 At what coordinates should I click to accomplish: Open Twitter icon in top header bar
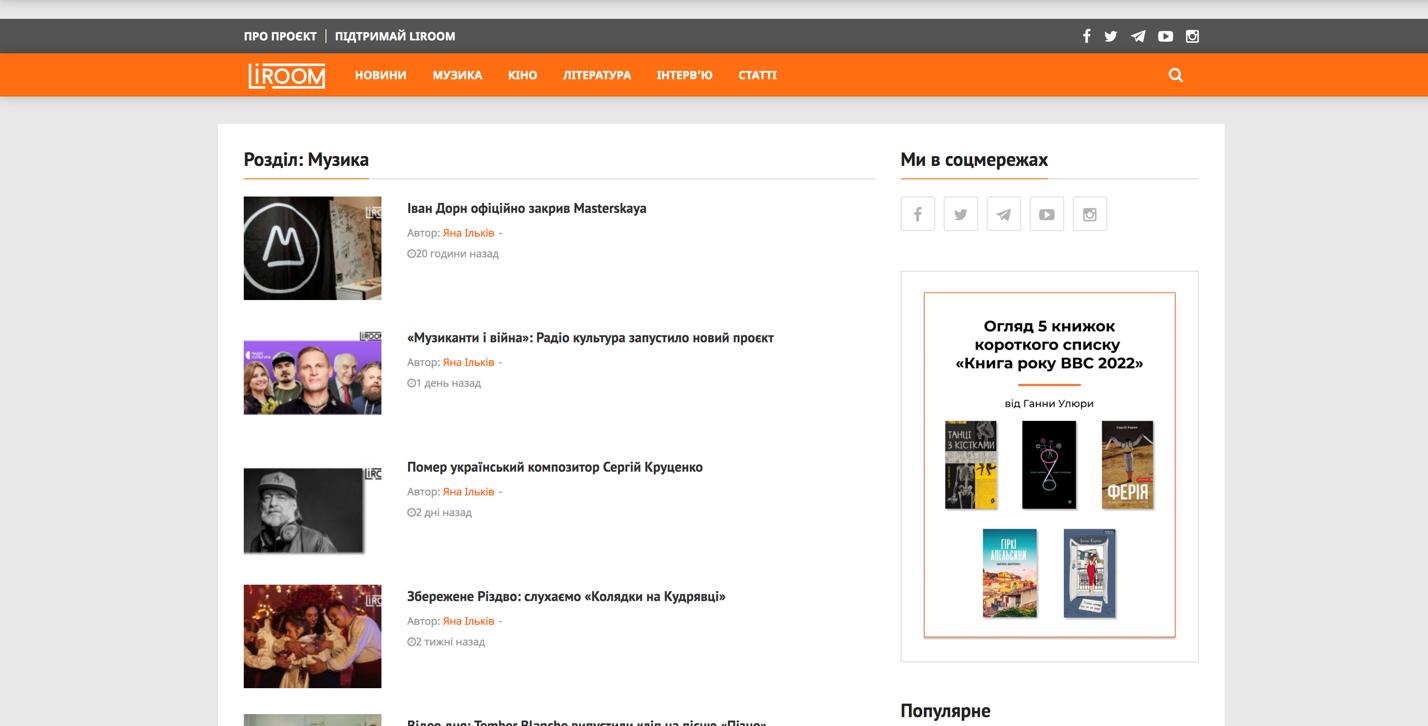pyautogui.click(x=1111, y=36)
